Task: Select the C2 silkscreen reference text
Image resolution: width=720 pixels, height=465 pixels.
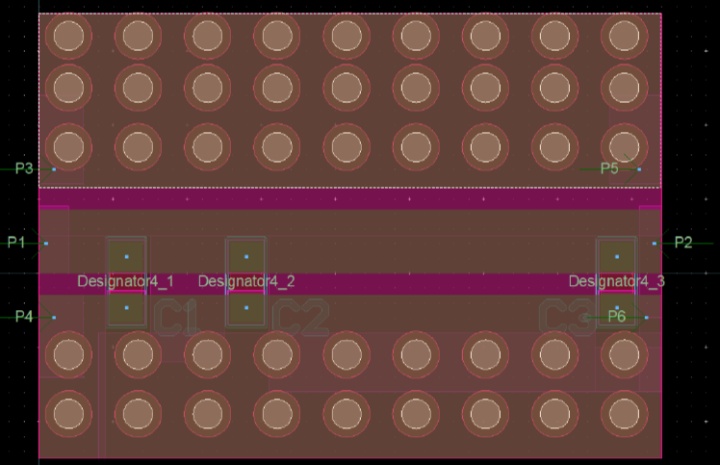Action: (x=301, y=317)
